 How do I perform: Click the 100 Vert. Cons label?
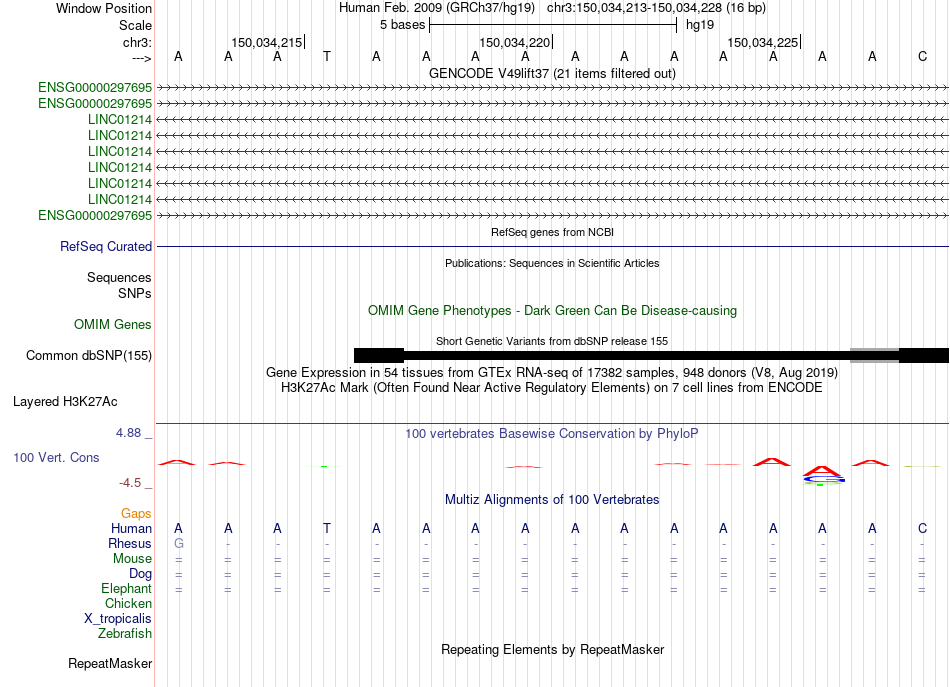click(56, 457)
